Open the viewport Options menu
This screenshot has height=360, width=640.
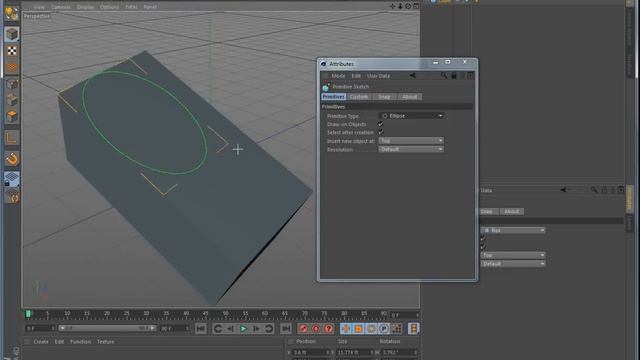point(109,7)
